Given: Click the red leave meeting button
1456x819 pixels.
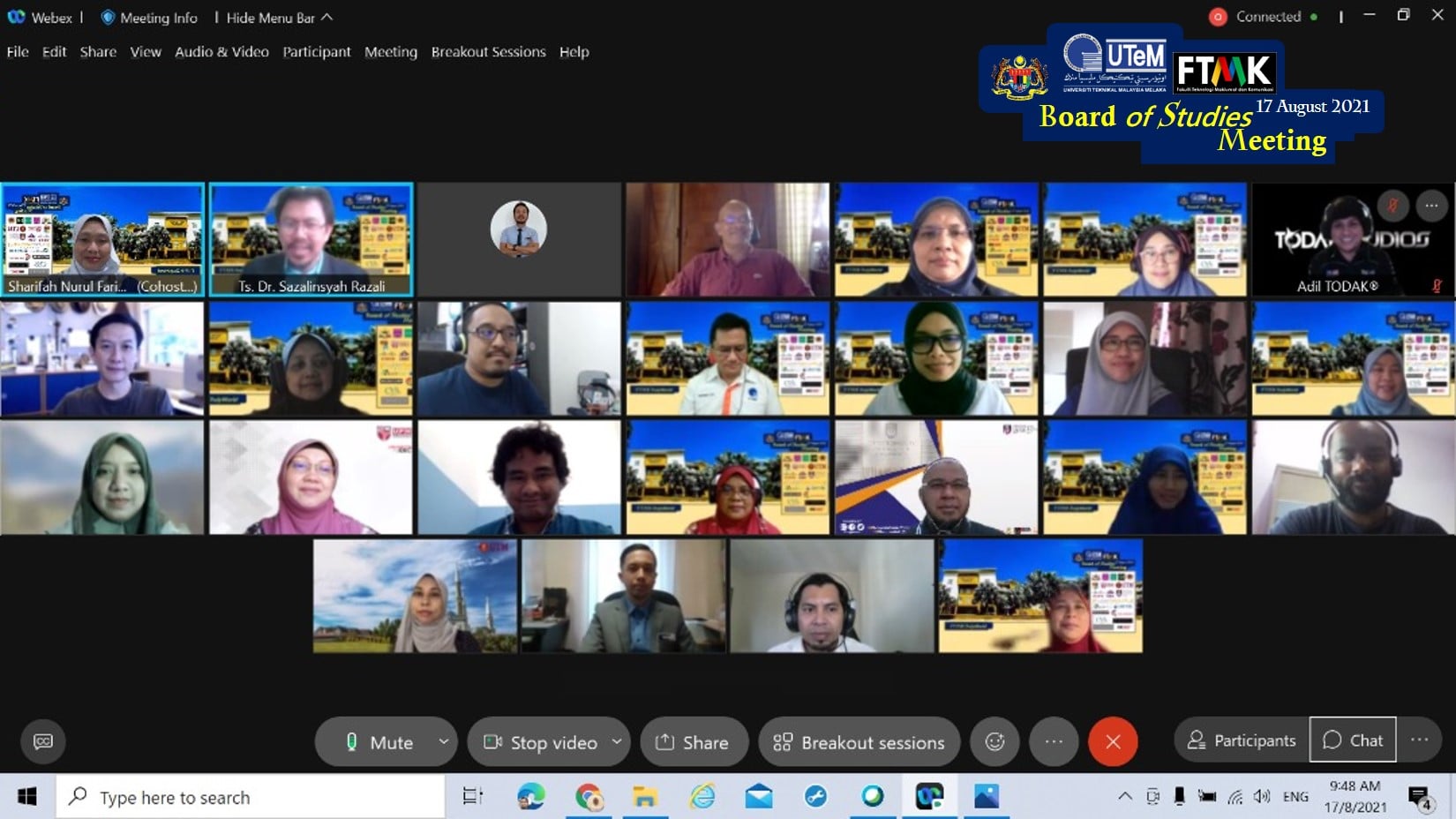Looking at the screenshot, I should click(1112, 741).
